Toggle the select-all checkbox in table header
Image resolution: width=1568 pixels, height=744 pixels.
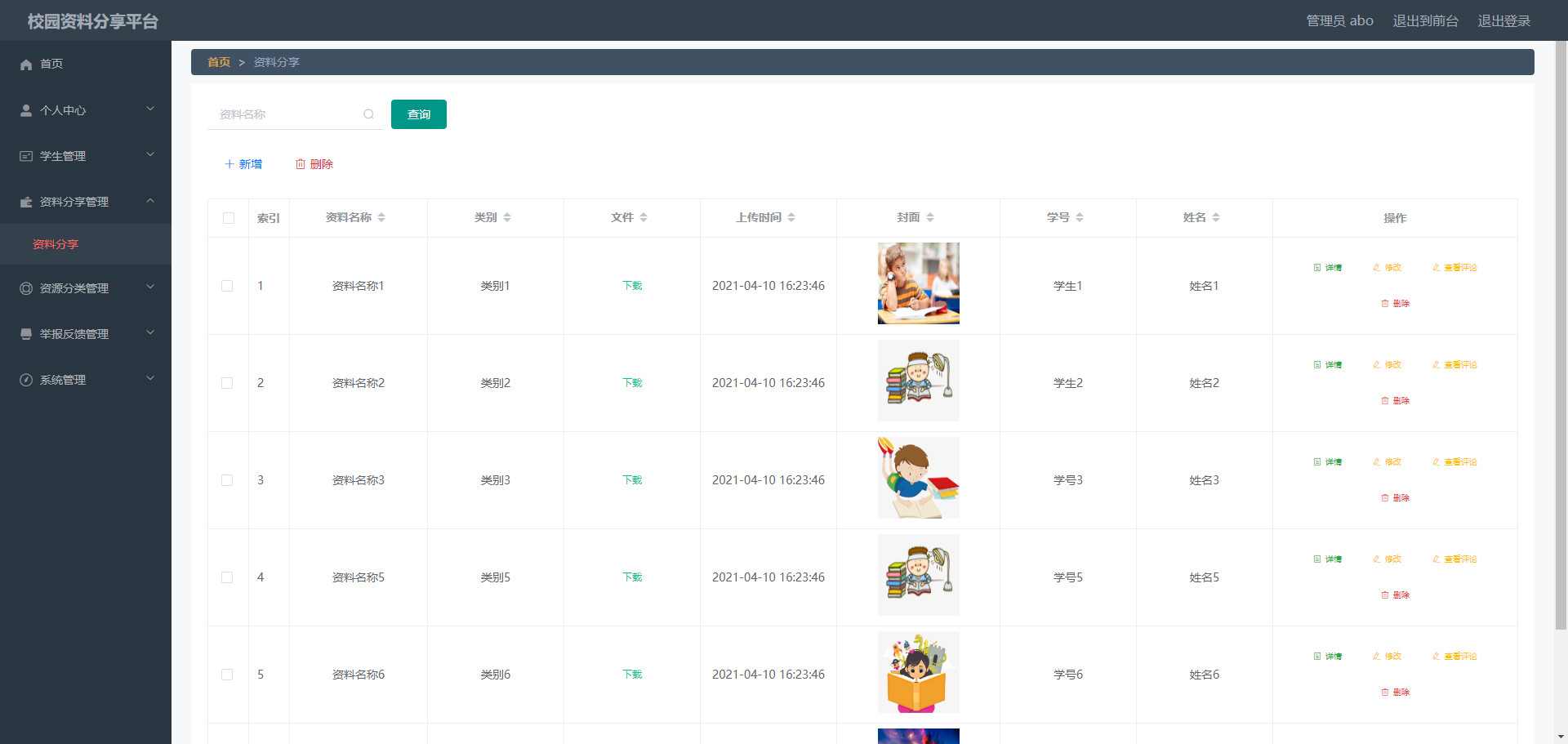(x=229, y=218)
